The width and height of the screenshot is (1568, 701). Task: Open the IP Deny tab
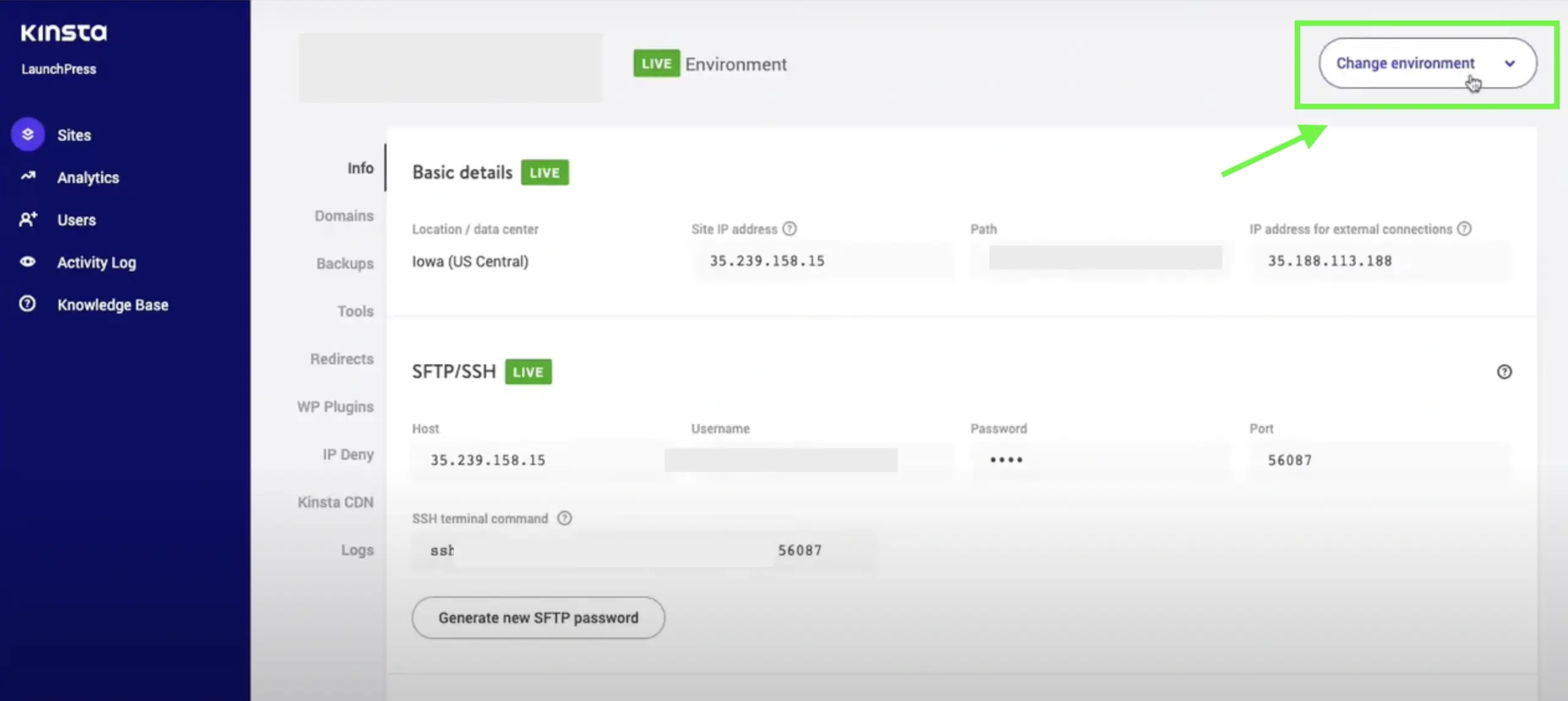tap(348, 454)
